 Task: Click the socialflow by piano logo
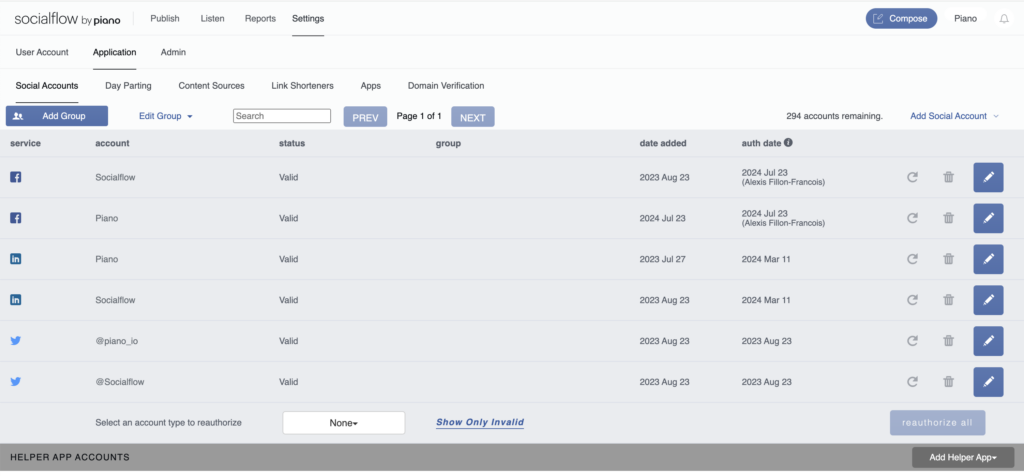pos(67,19)
